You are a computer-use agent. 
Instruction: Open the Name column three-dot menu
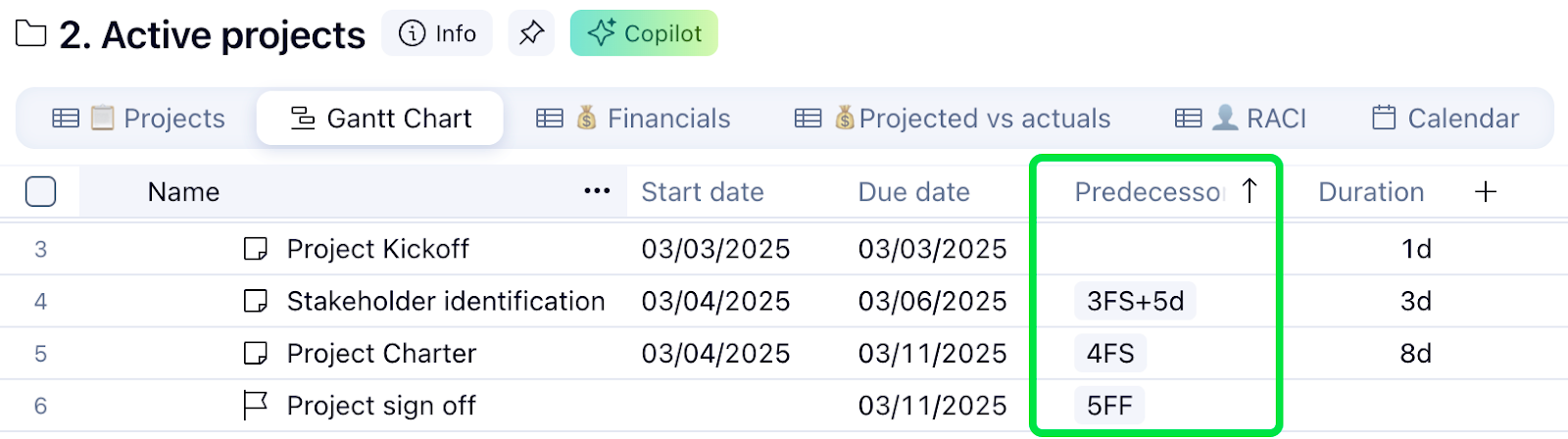click(597, 191)
